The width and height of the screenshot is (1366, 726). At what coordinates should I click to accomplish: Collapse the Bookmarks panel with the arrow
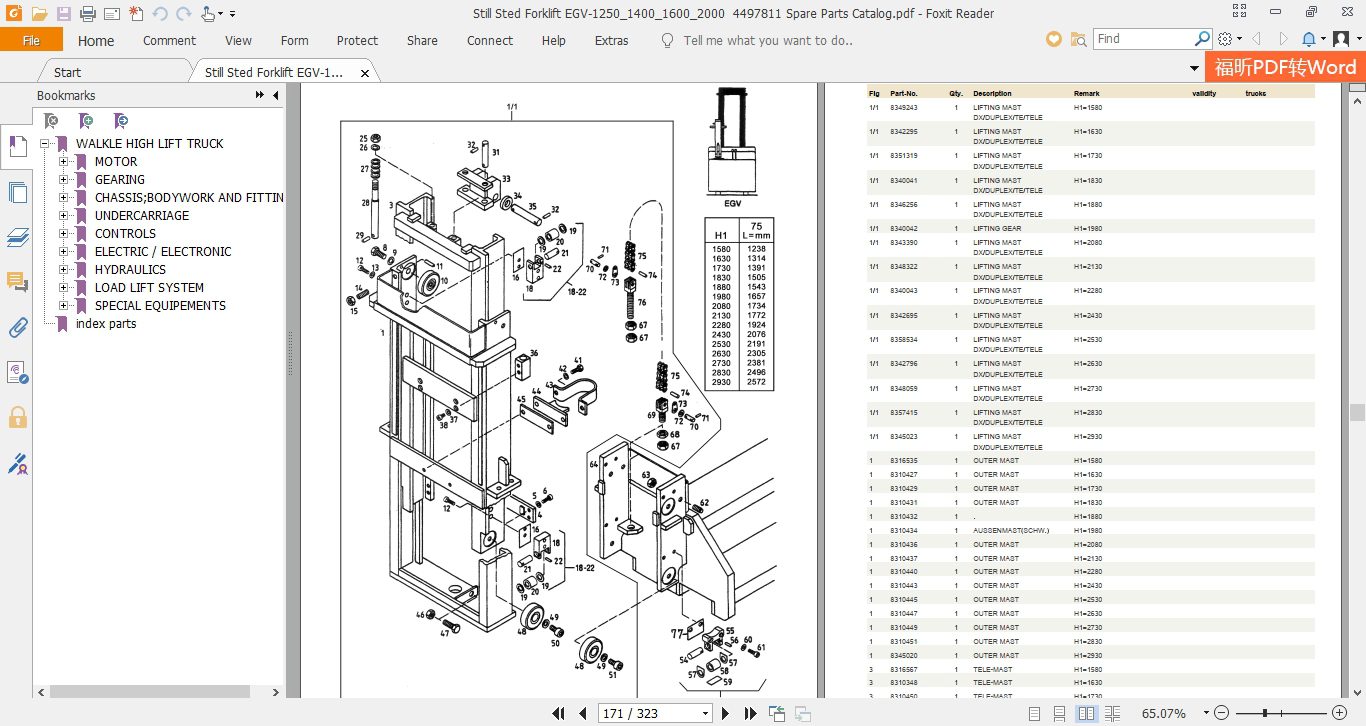click(276, 95)
